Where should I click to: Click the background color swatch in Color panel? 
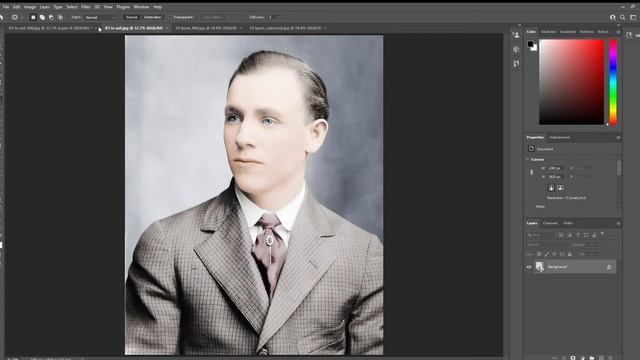534,48
